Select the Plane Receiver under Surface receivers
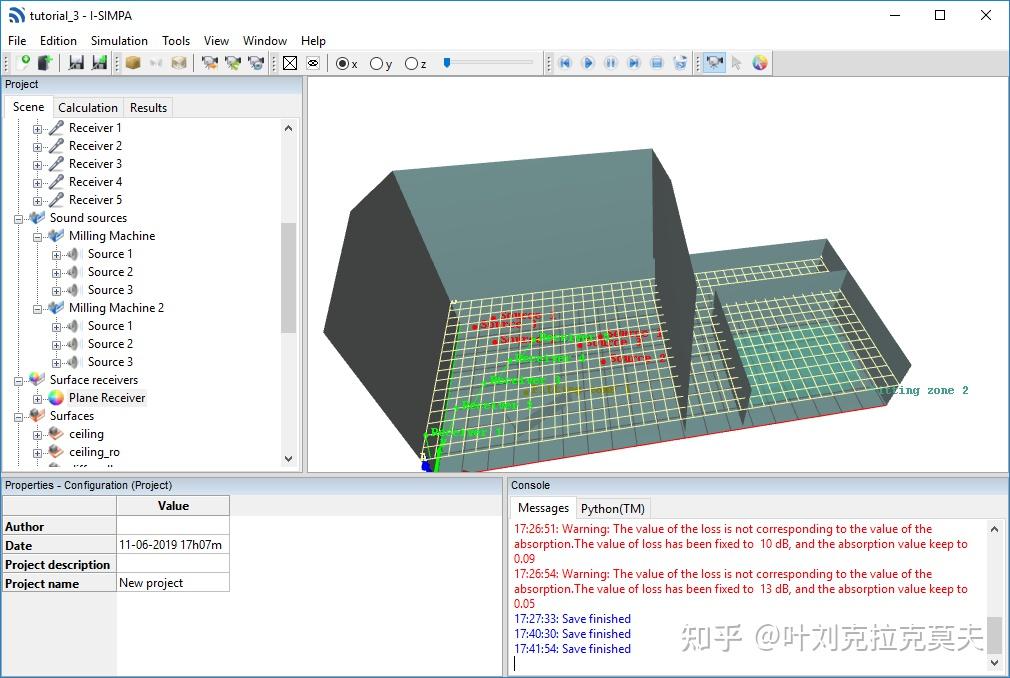The height and width of the screenshot is (678, 1010). pyautogui.click(x=106, y=398)
